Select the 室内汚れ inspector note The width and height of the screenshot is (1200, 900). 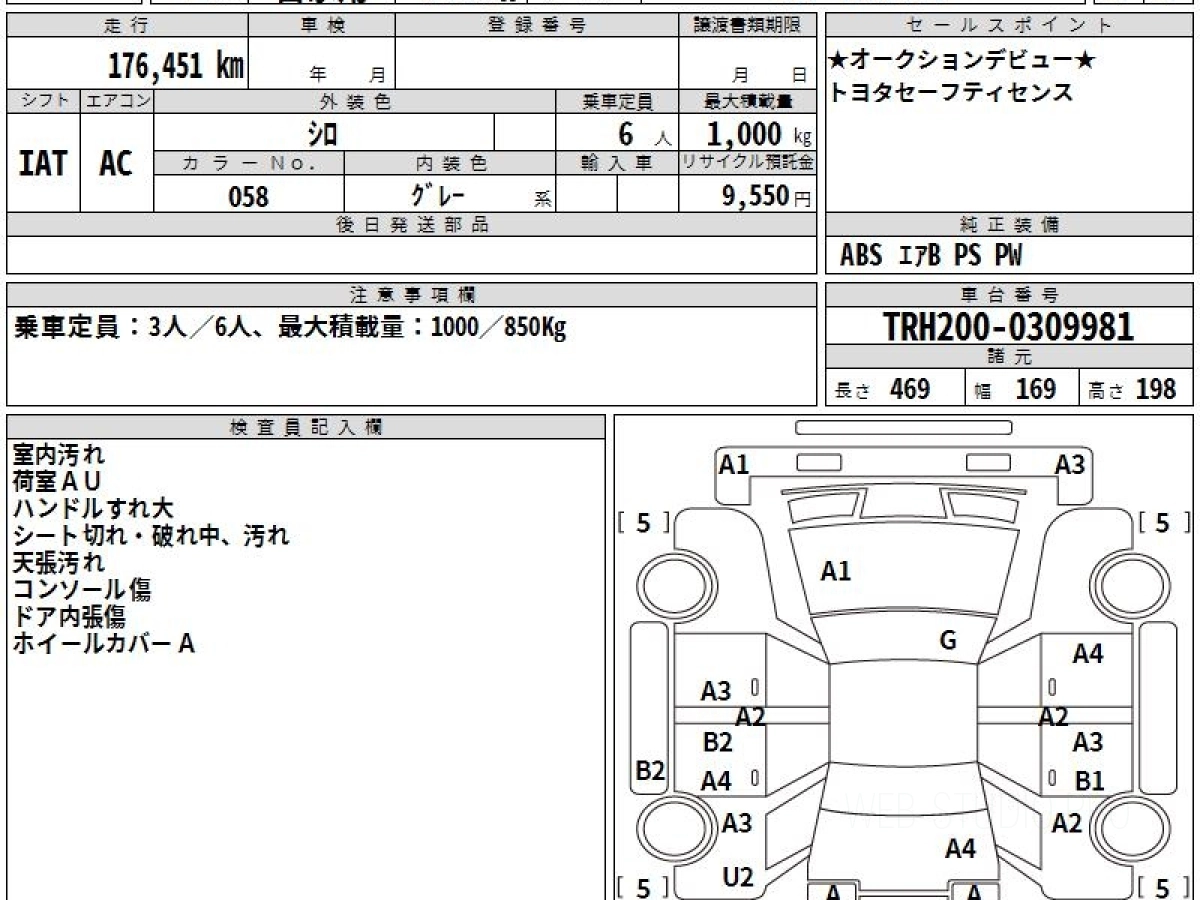(x=59, y=454)
